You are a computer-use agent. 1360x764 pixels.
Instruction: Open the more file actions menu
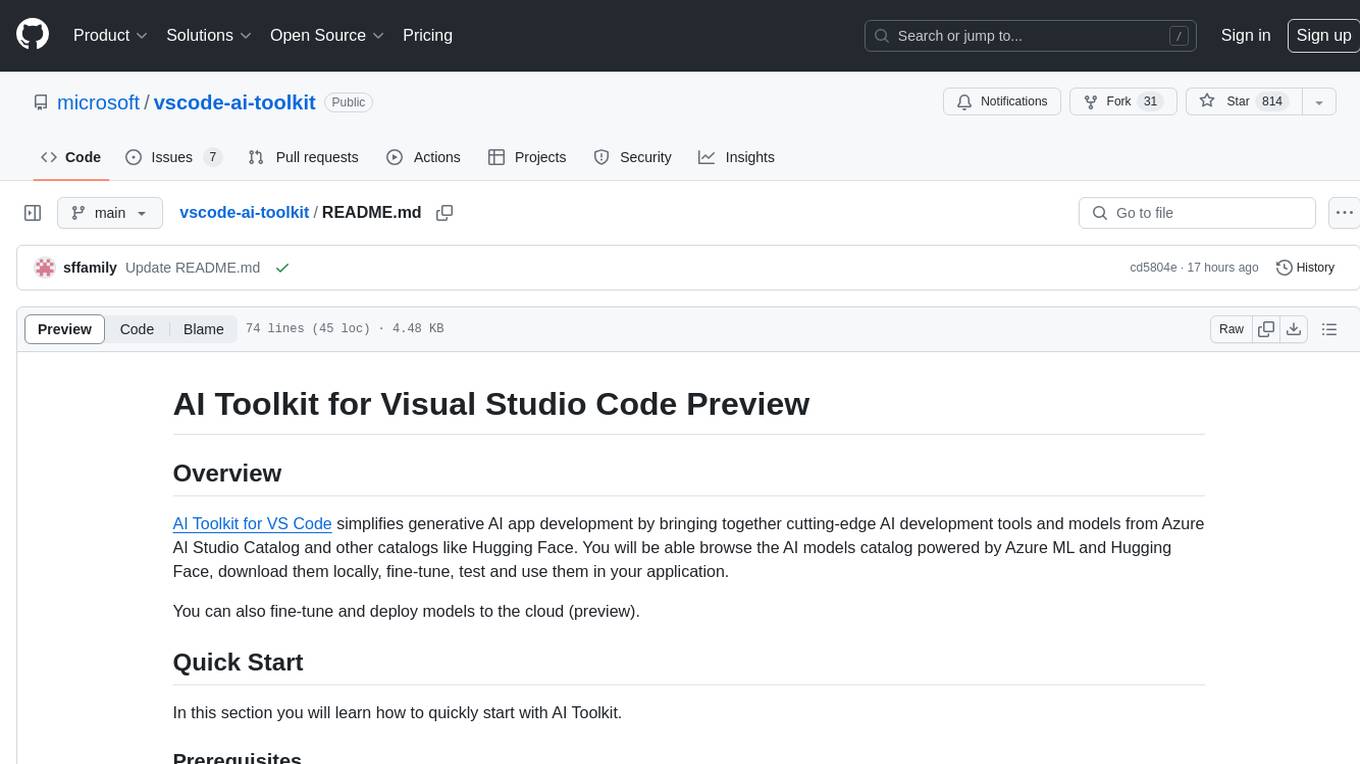(x=1344, y=213)
